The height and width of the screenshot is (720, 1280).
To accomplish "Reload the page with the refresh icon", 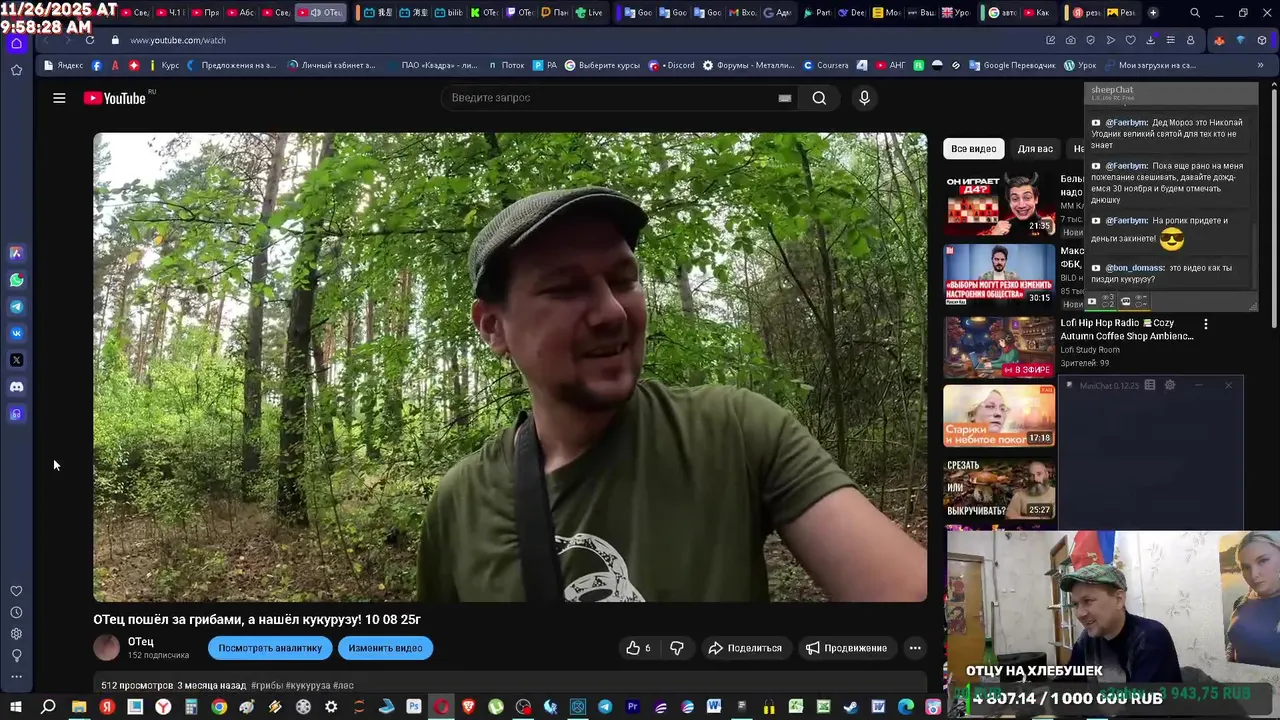I will coord(90,40).
